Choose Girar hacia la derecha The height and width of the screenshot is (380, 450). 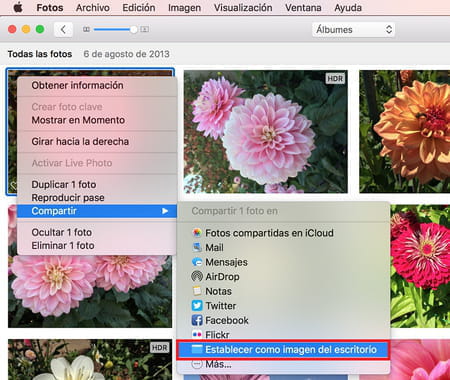coord(80,141)
